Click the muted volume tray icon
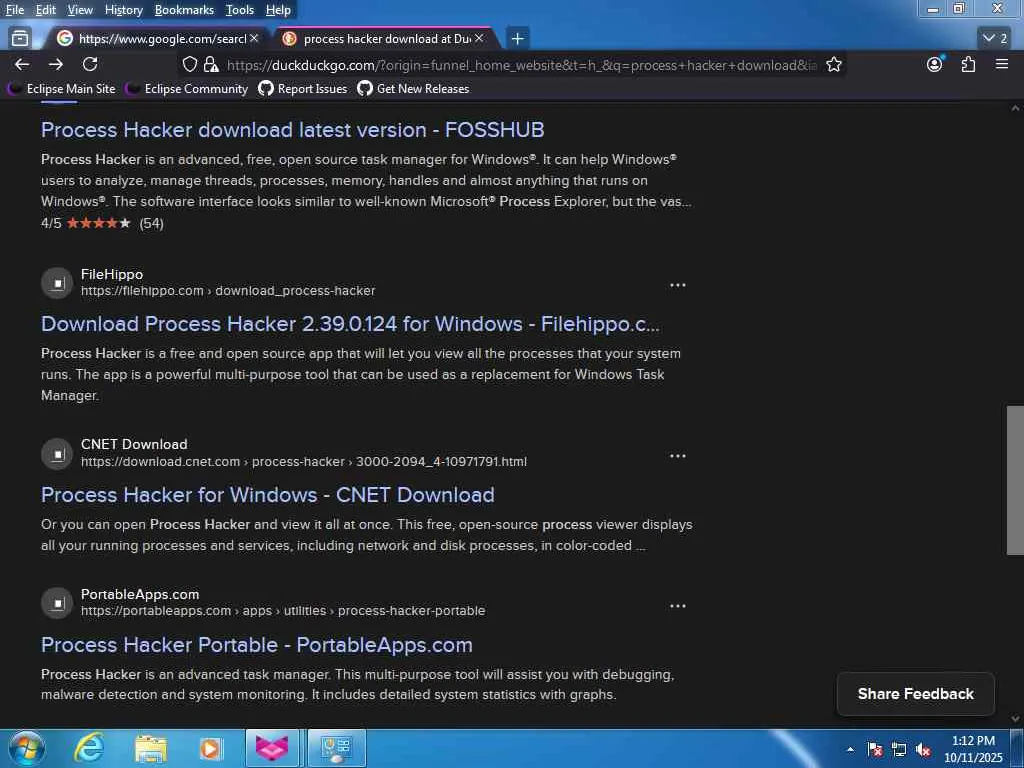 923,750
